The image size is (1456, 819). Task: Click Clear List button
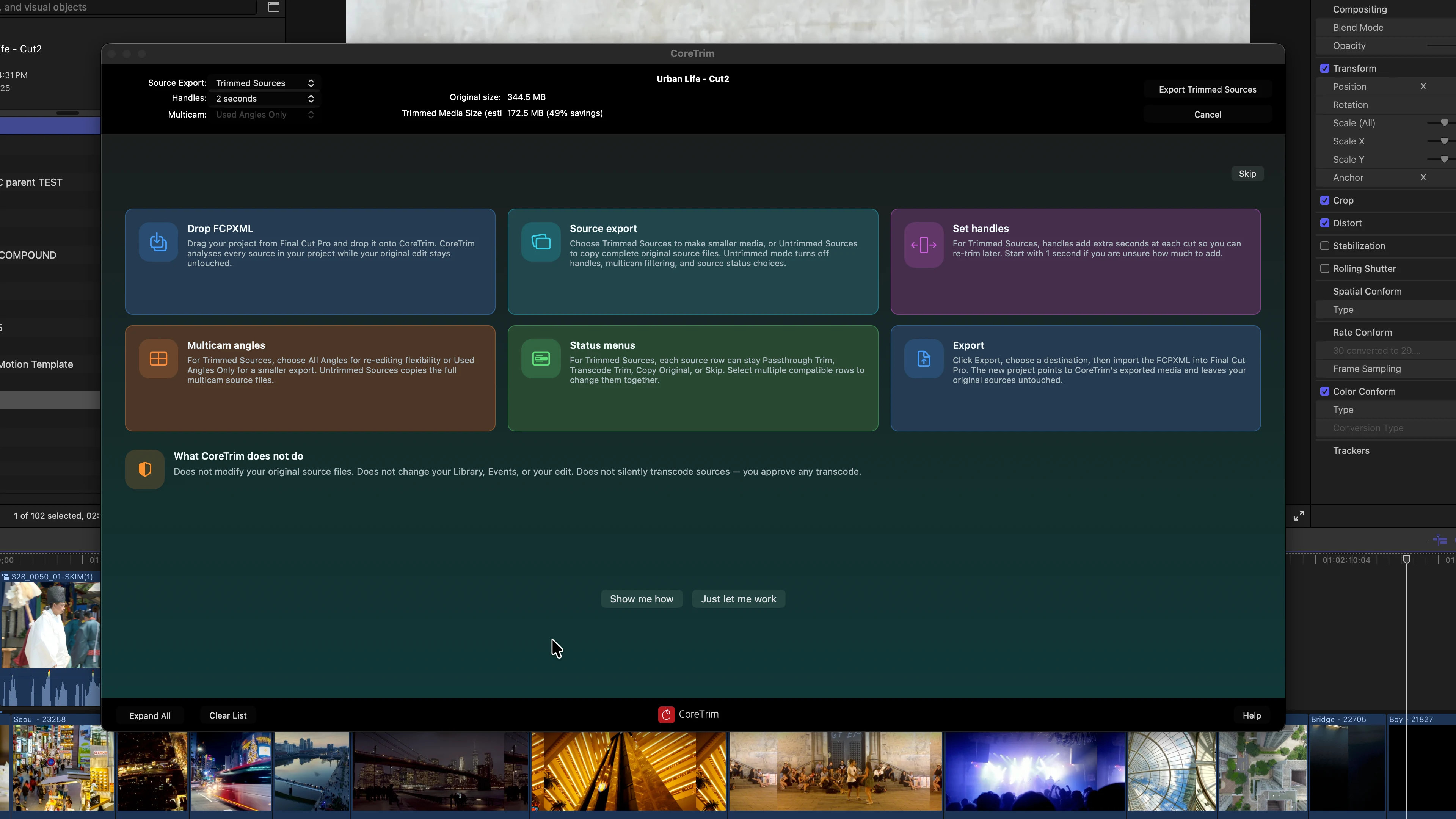[x=228, y=715]
